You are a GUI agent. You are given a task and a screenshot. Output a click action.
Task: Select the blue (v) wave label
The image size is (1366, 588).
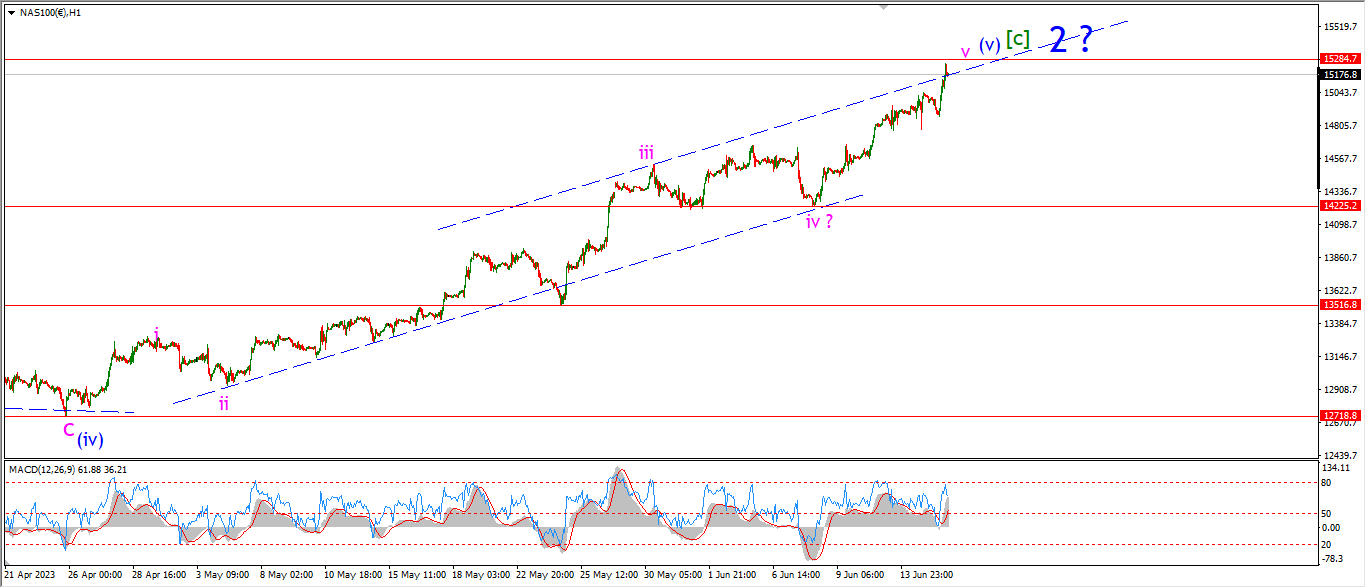[x=990, y=44]
